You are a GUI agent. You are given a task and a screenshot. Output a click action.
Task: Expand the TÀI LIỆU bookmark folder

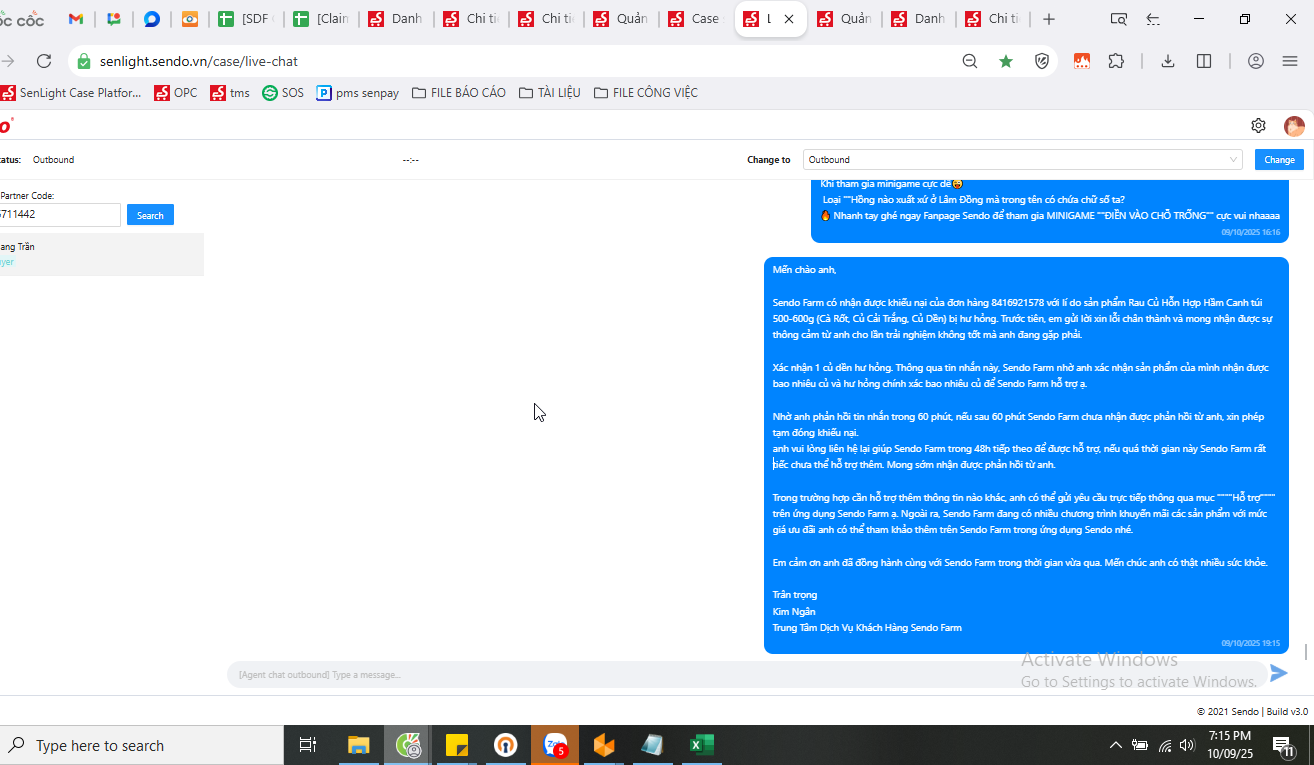click(550, 93)
